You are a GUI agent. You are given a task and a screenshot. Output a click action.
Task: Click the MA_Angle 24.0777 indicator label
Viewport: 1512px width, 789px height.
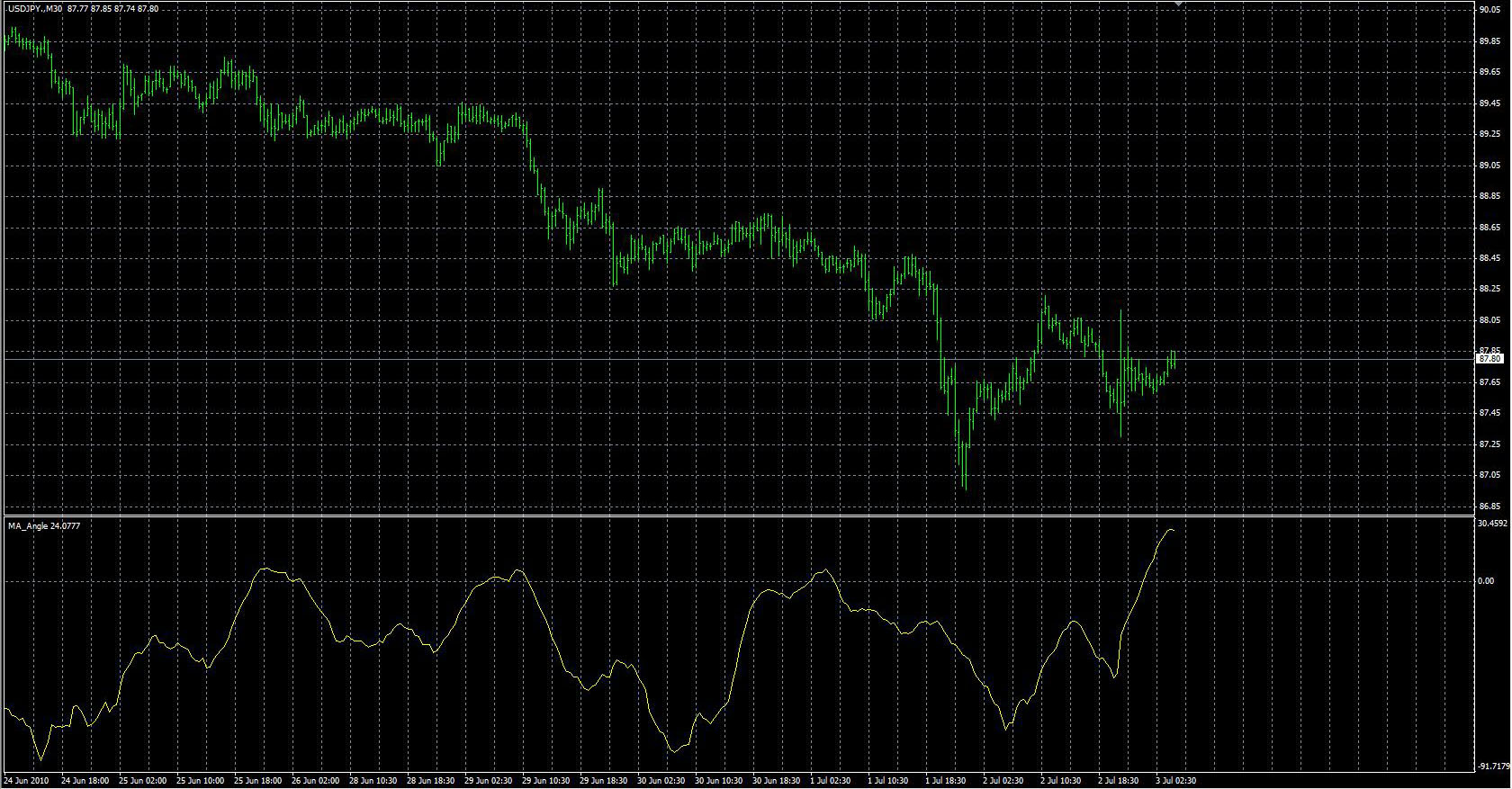(43, 525)
